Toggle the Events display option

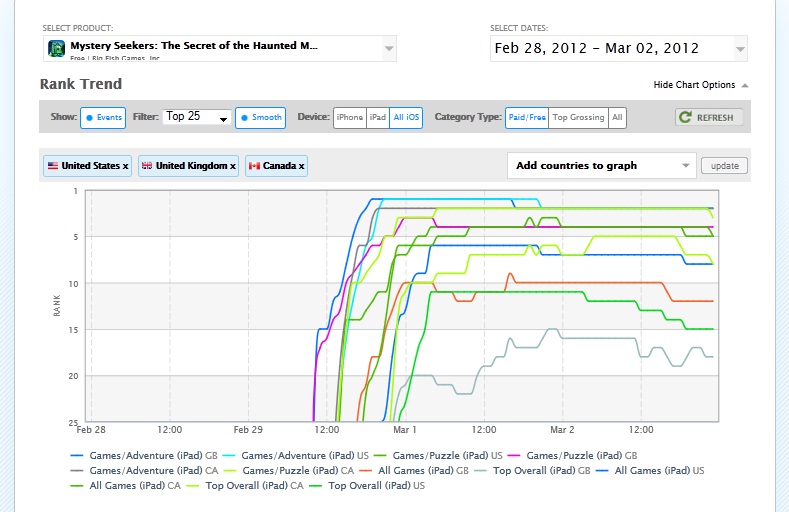click(x=103, y=117)
